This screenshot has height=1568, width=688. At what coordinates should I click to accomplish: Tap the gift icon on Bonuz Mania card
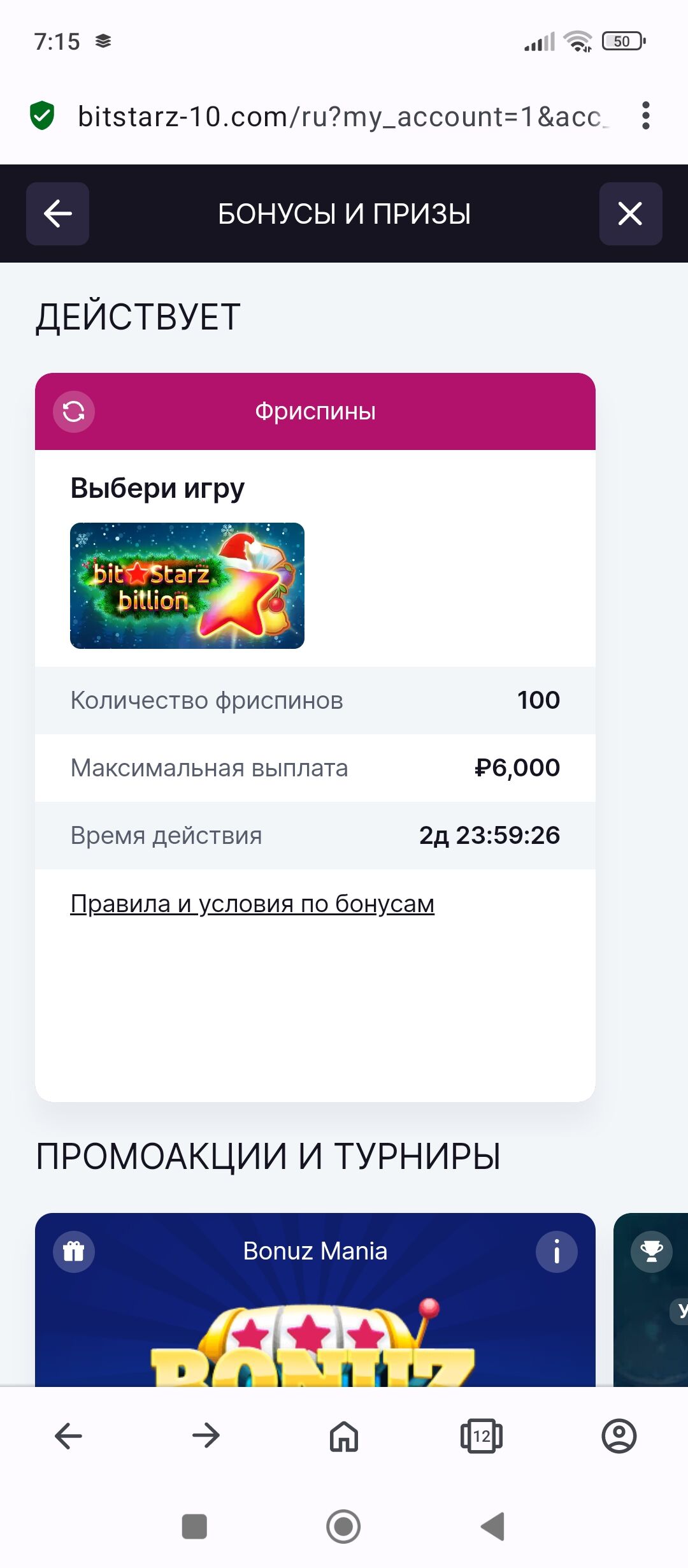point(74,1251)
